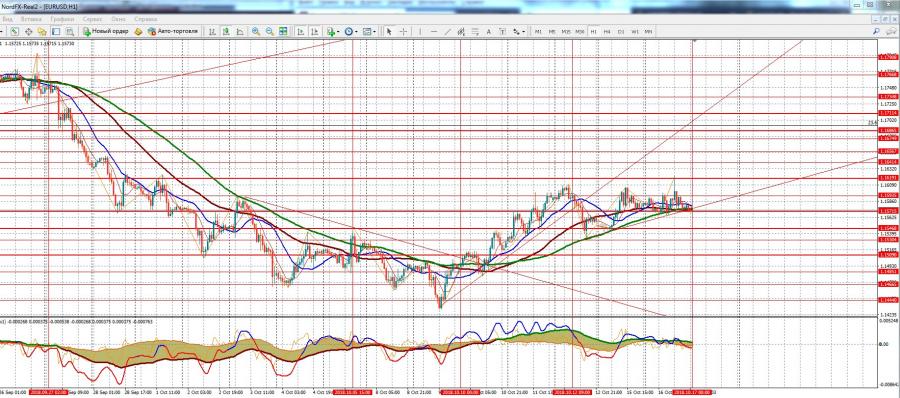Click the search magnifier at top right
The height and width of the screenshot is (398, 900).
[876, 32]
